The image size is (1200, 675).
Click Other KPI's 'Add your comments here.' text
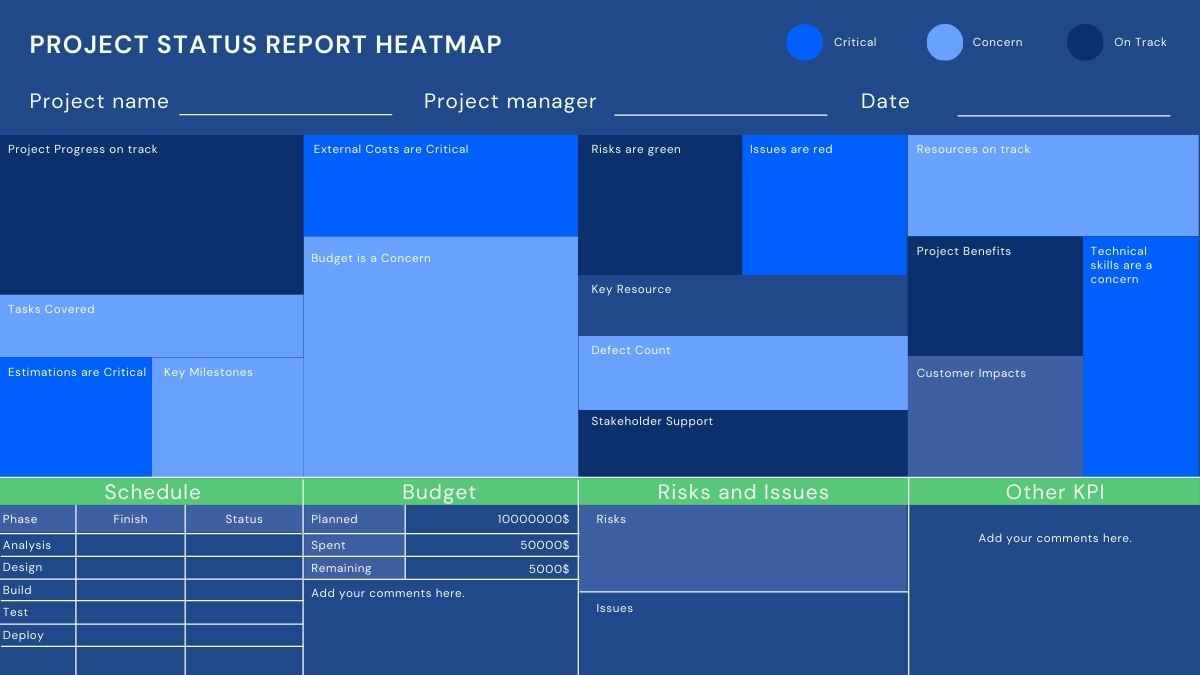pos(1055,538)
